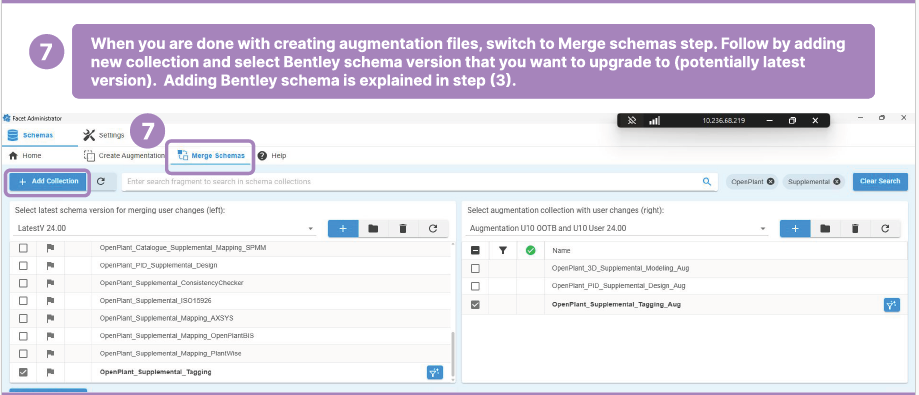
Task: Click flag icon for OpenPlant_Catalogue_Supplemental_Mapping_SPMM
Action: click(x=50, y=248)
